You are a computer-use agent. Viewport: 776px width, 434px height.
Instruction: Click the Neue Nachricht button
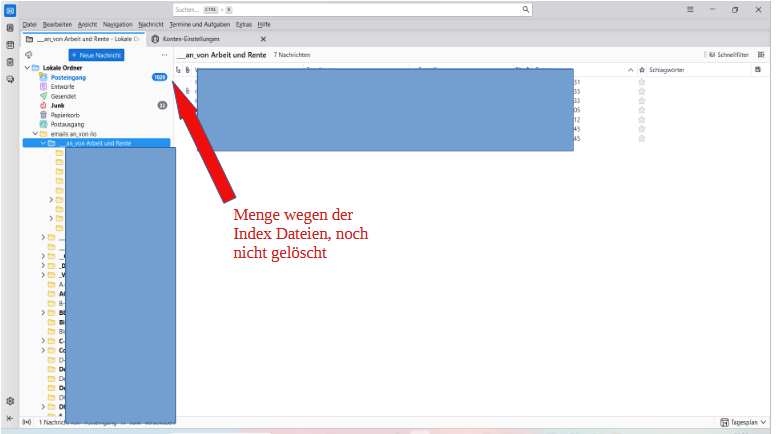97,55
